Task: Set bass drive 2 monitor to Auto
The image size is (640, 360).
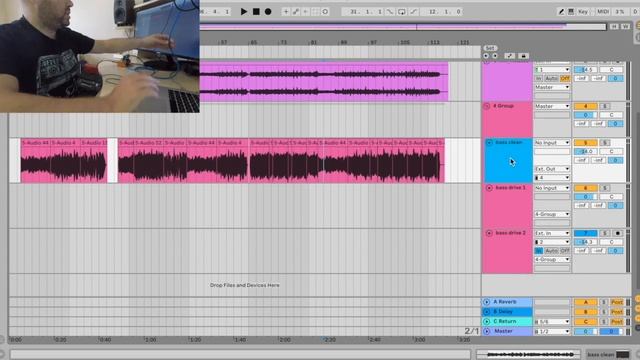Action: pos(551,251)
